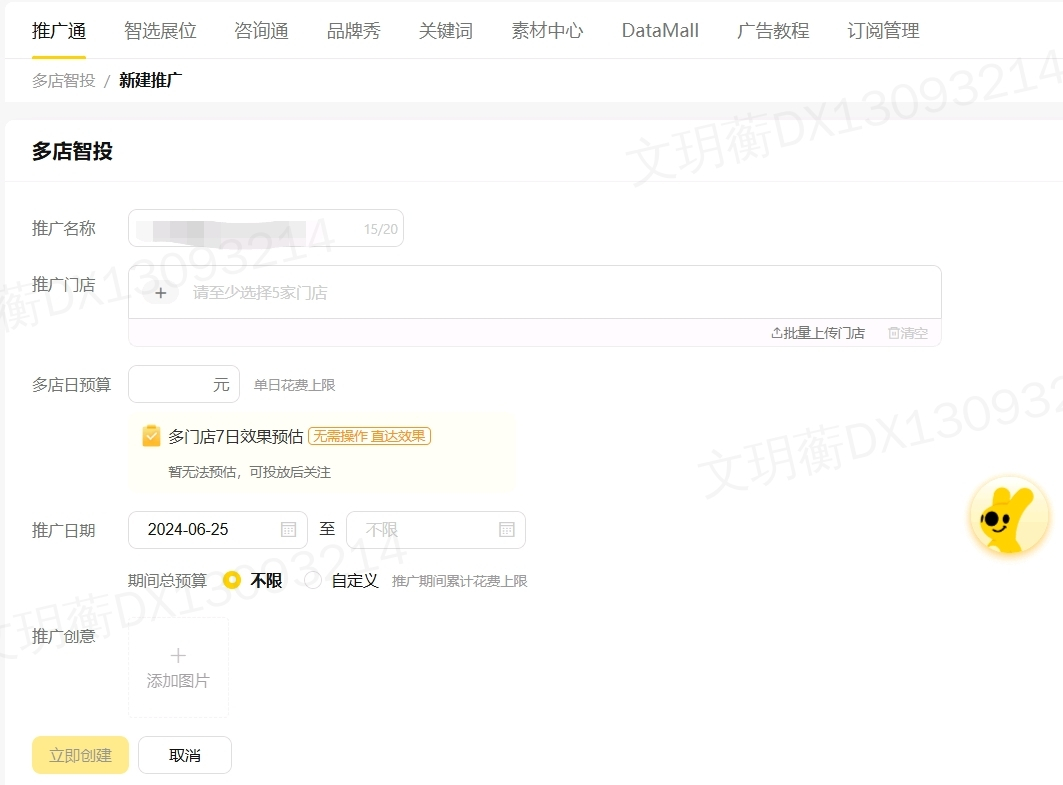This screenshot has height=785, width=1063.
Task: Click the 无需操作 直达效果 tag
Action: click(x=369, y=436)
